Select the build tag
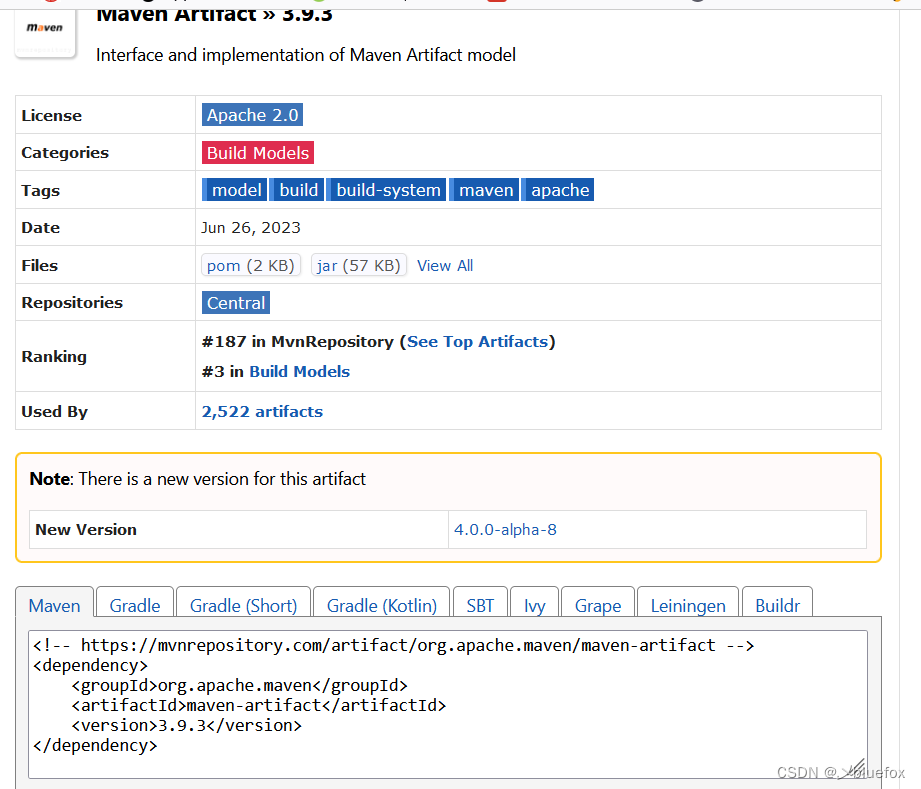The height and width of the screenshot is (789, 921). click(297, 190)
